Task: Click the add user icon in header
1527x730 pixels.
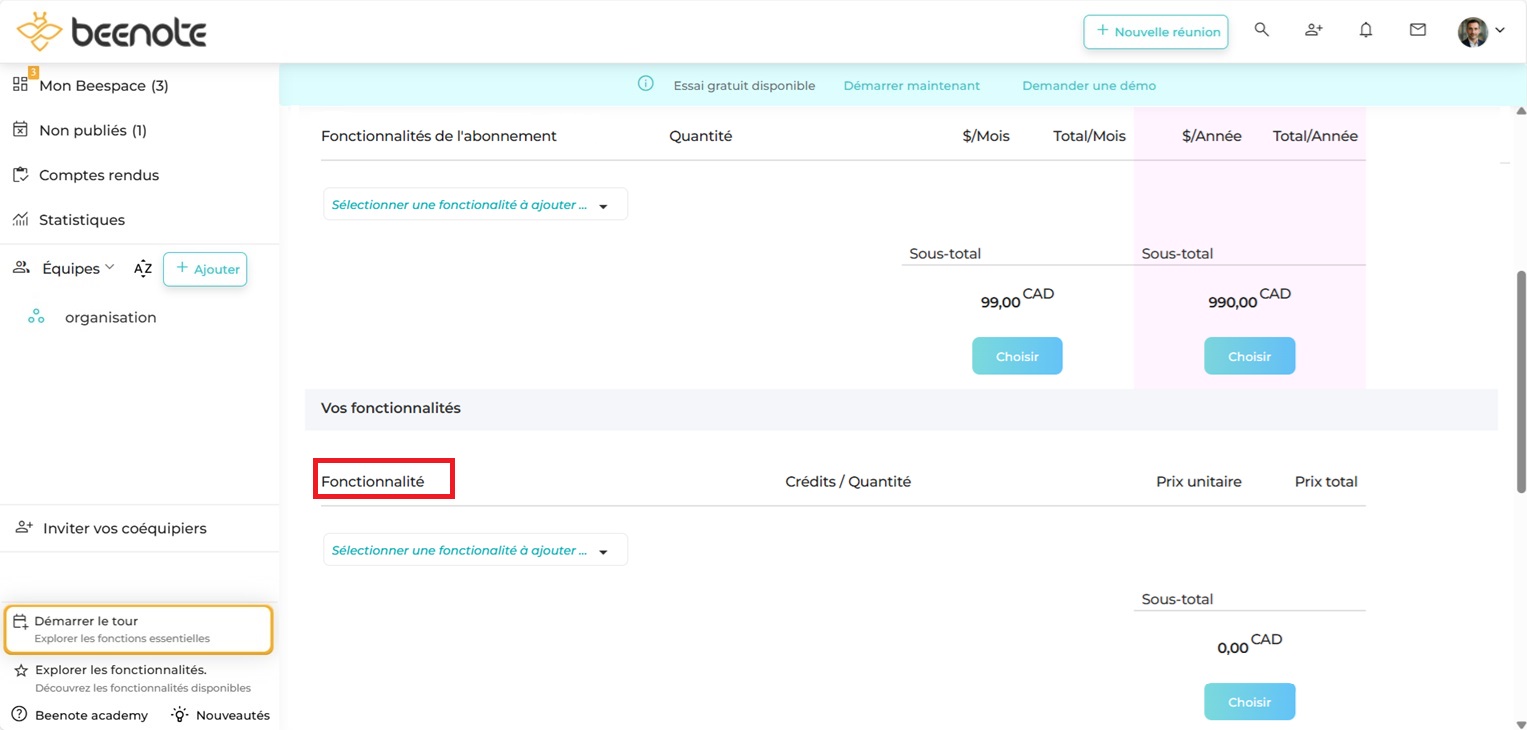Action: pyautogui.click(x=1314, y=30)
